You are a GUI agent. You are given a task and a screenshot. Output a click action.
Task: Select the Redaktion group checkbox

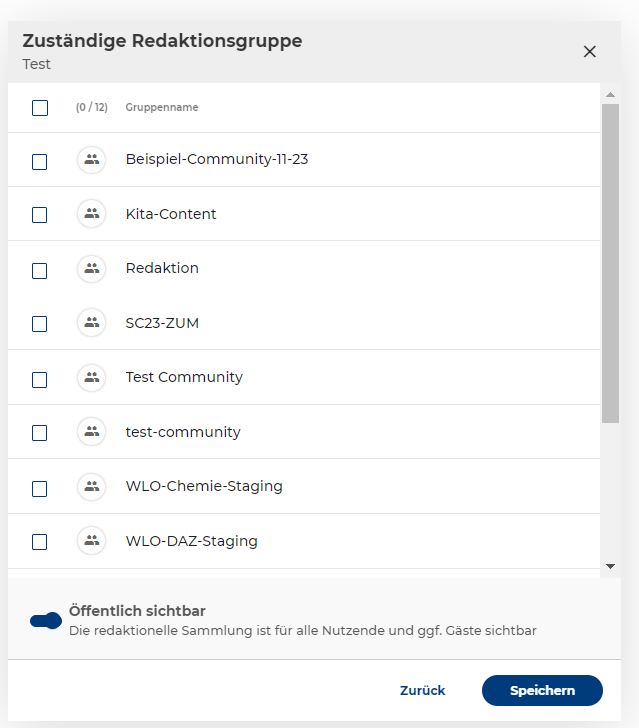[40, 270]
